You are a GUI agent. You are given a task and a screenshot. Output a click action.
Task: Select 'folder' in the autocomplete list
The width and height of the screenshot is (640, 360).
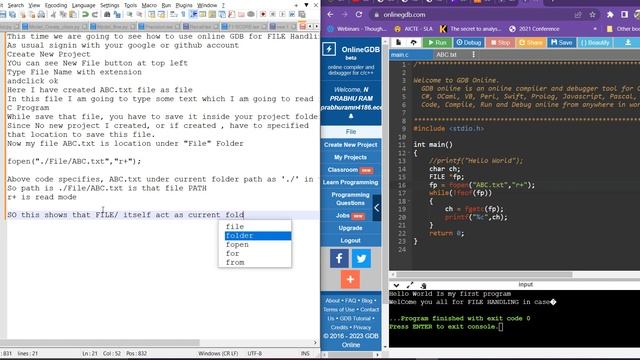(258, 236)
